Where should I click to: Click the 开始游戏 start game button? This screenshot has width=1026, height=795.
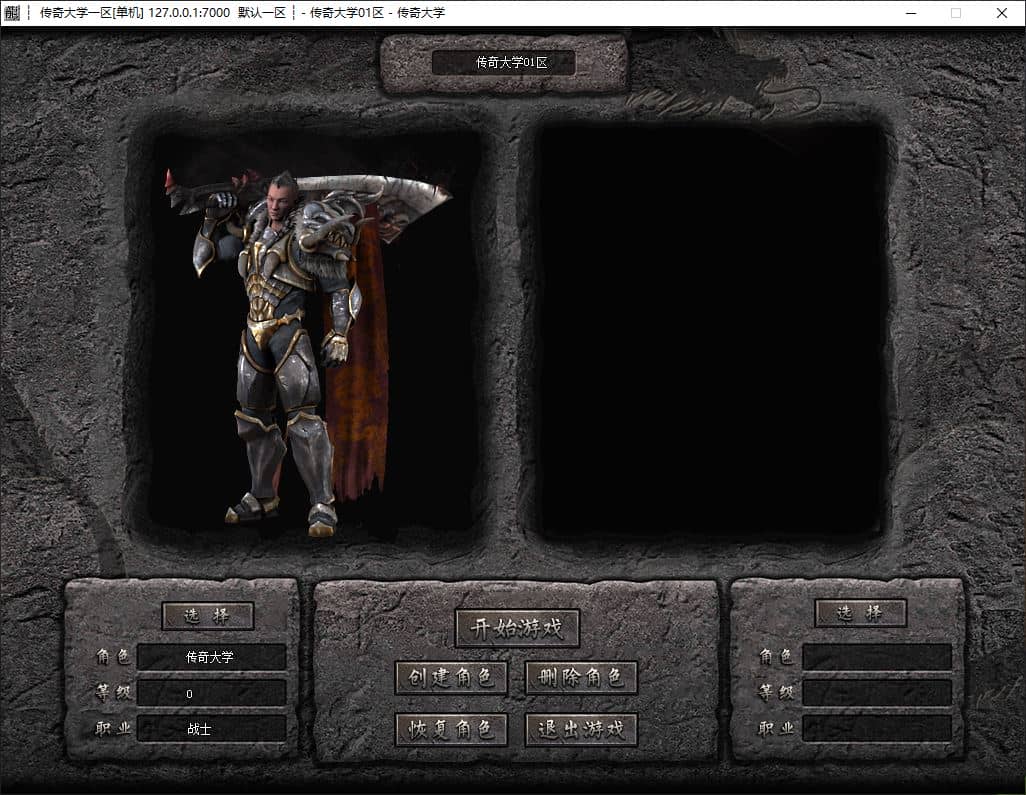click(x=517, y=628)
